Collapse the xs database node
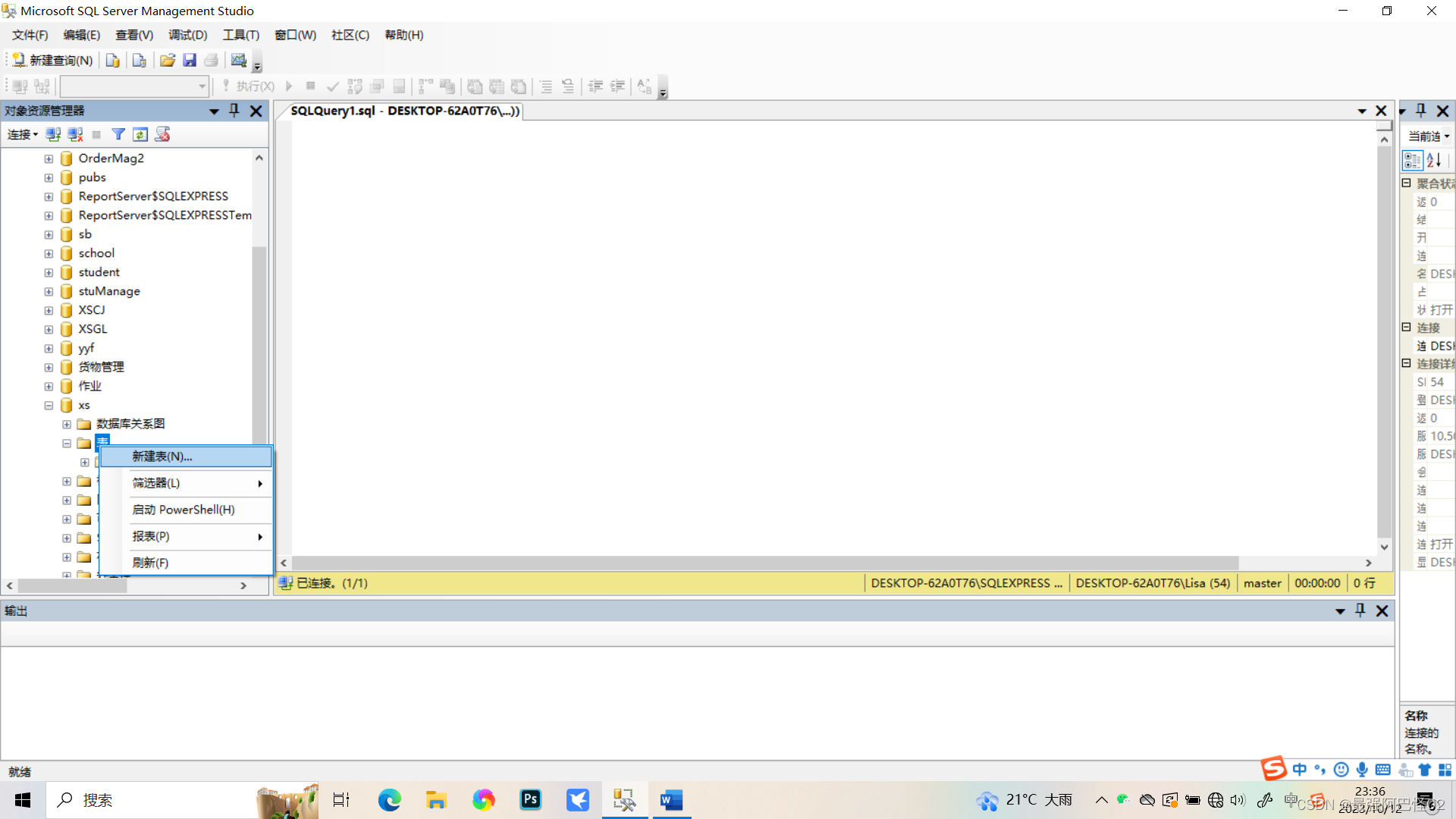The width and height of the screenshot is (1456, 819). [x=49, y=405]
